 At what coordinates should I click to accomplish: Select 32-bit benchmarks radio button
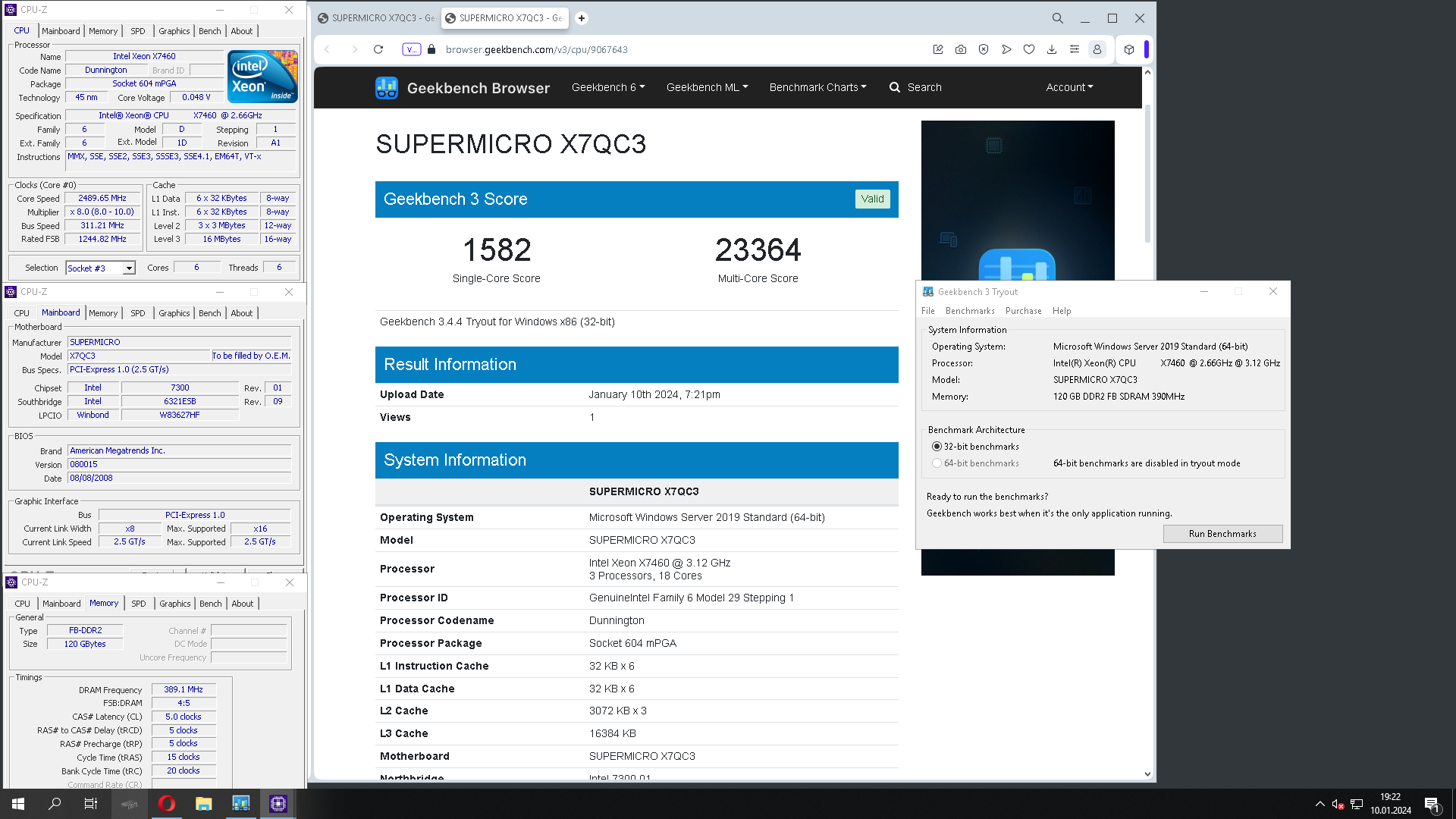click(x=937, y=447)
